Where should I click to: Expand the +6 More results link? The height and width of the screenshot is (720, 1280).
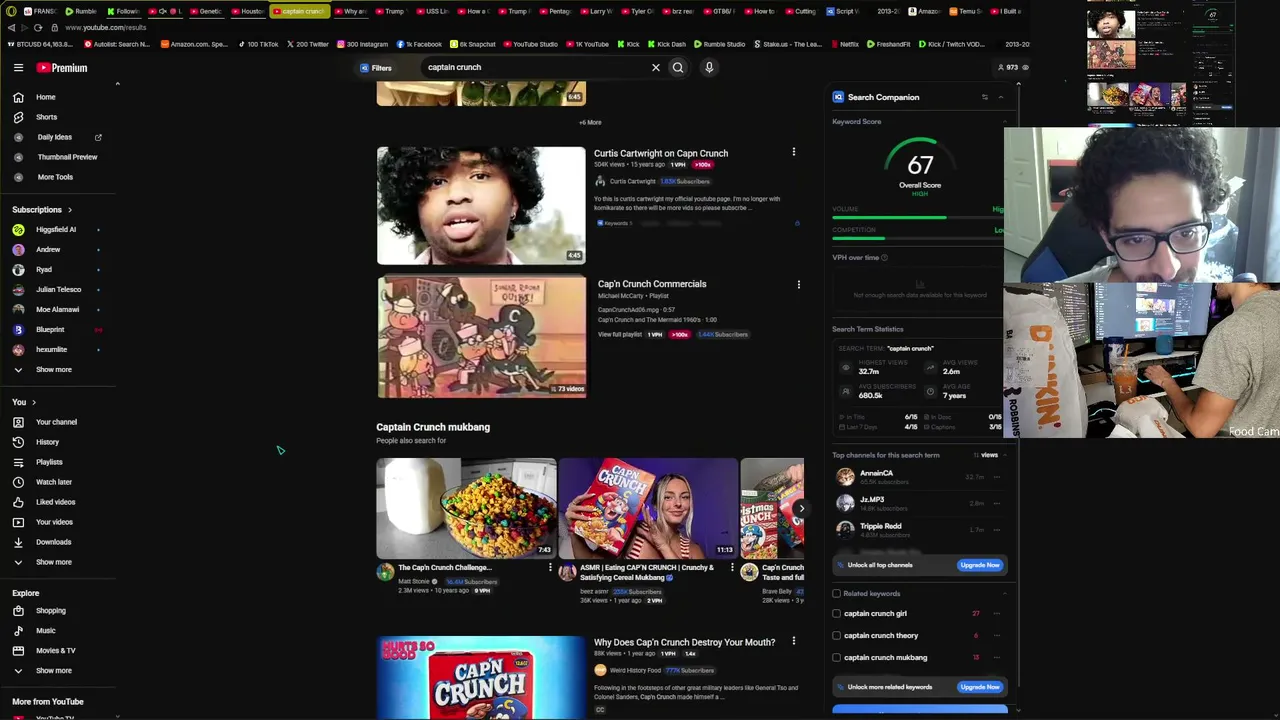(590, 123)
